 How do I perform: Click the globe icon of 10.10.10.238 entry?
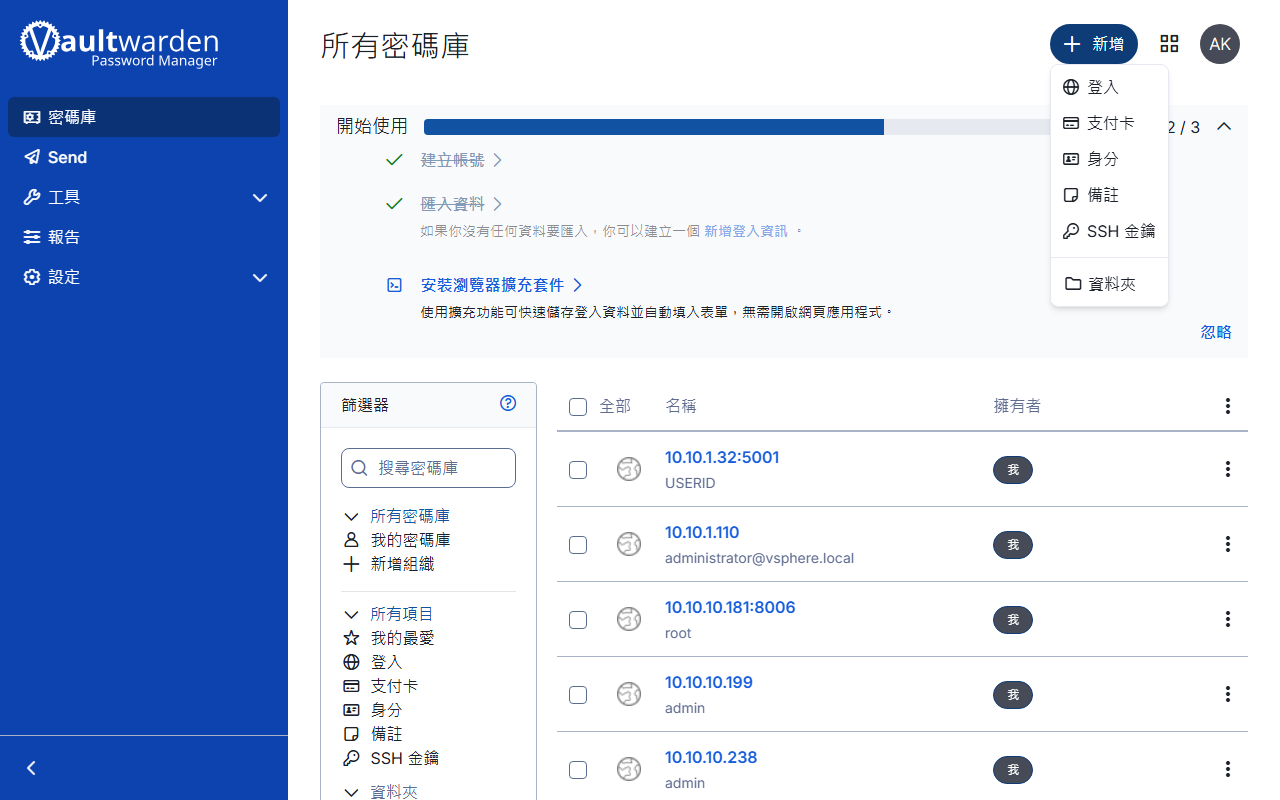(629, 769)
